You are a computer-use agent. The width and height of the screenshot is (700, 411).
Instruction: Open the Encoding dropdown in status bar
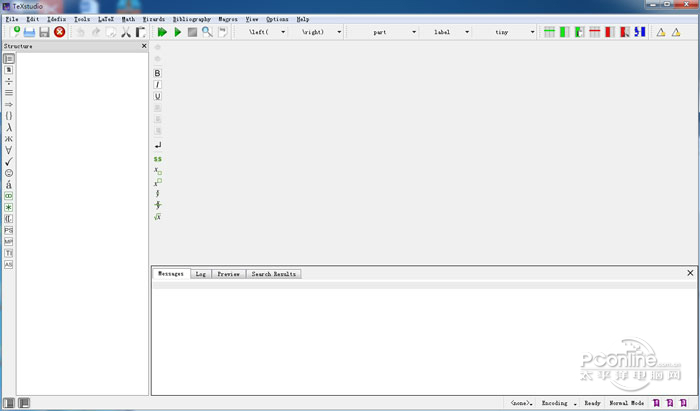(x=559, y=403)
